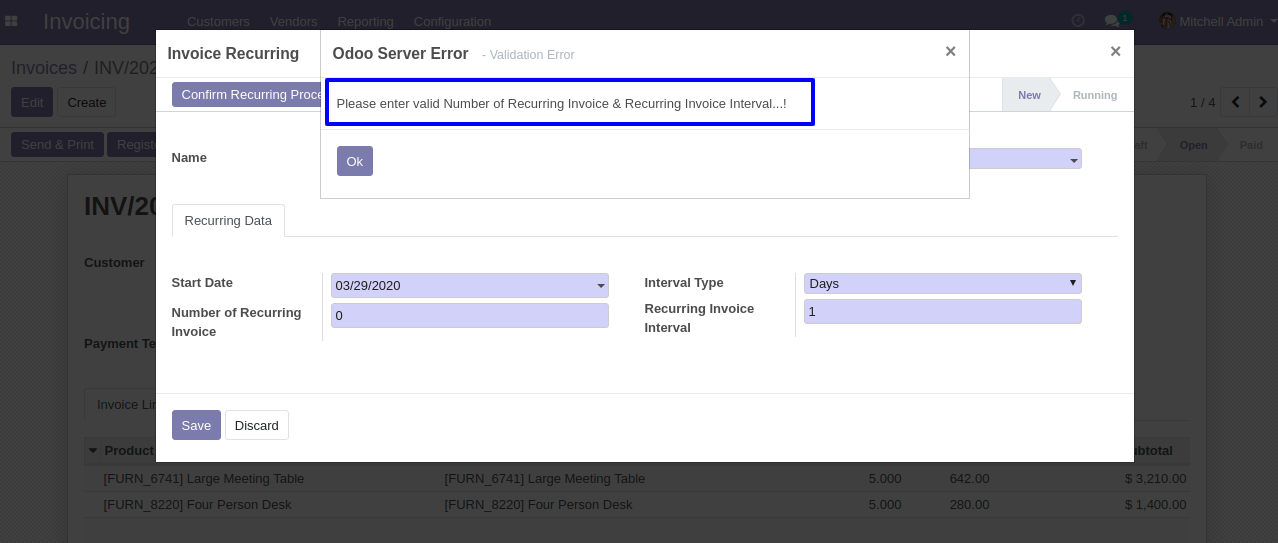Go to previous record arrow
1278x543 pixels.
click(x=1236, y=102)
